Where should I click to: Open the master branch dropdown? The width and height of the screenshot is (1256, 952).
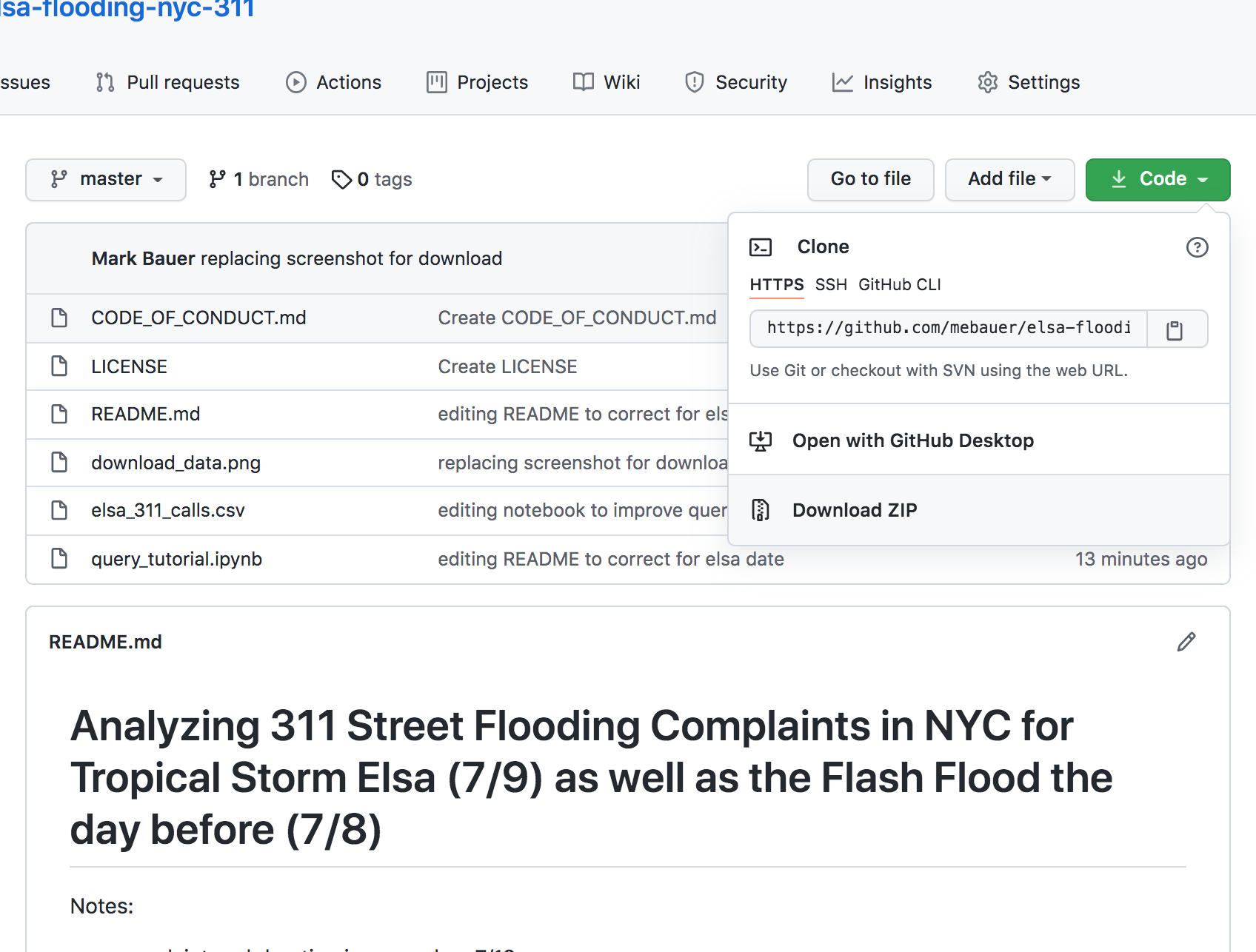106,179
